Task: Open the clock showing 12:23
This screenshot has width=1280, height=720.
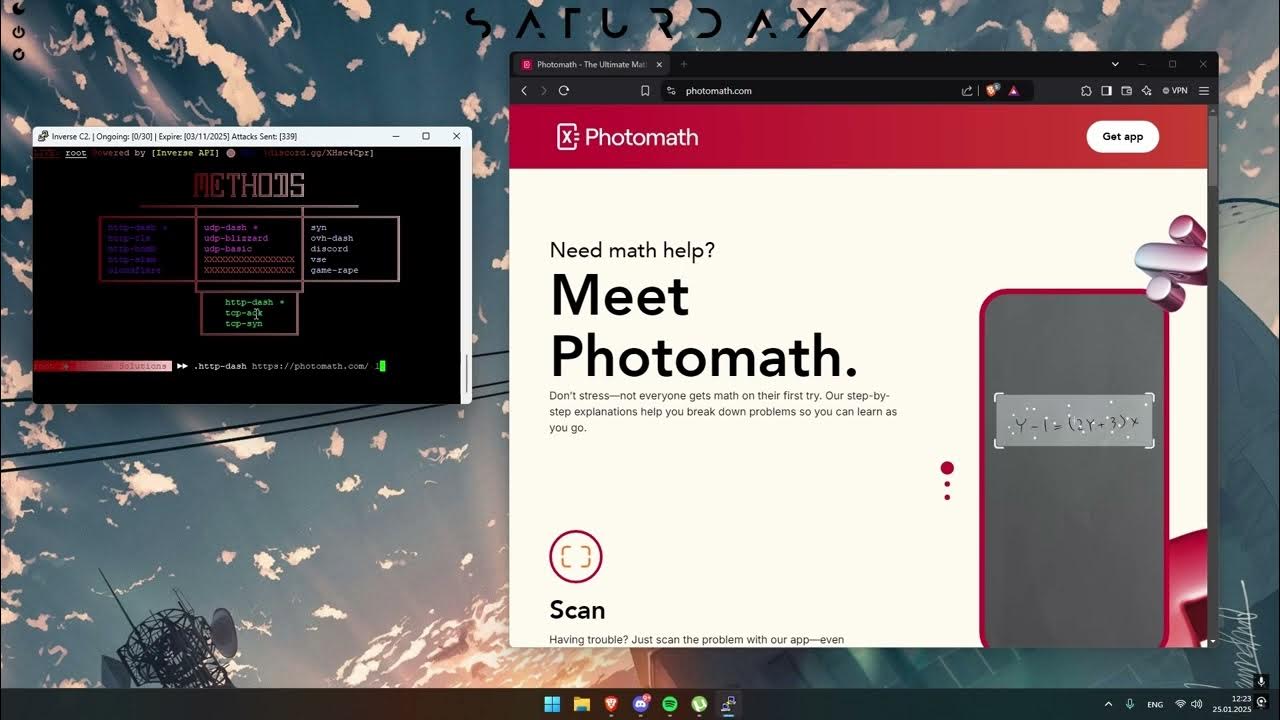Action: point(1232,704)
